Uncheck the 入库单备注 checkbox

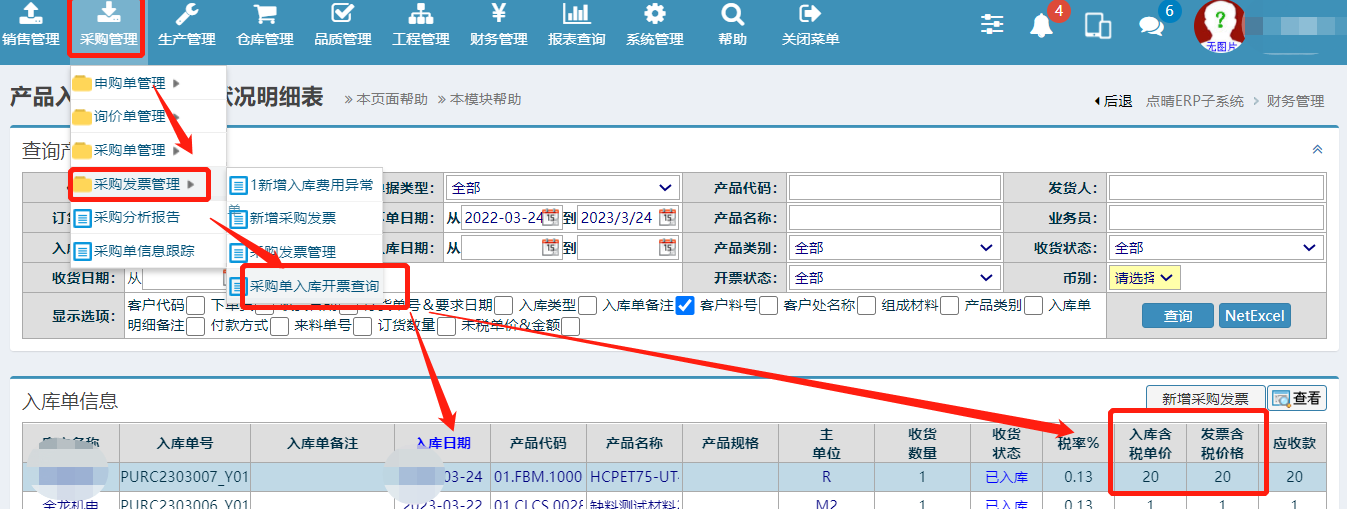point(685,306)
